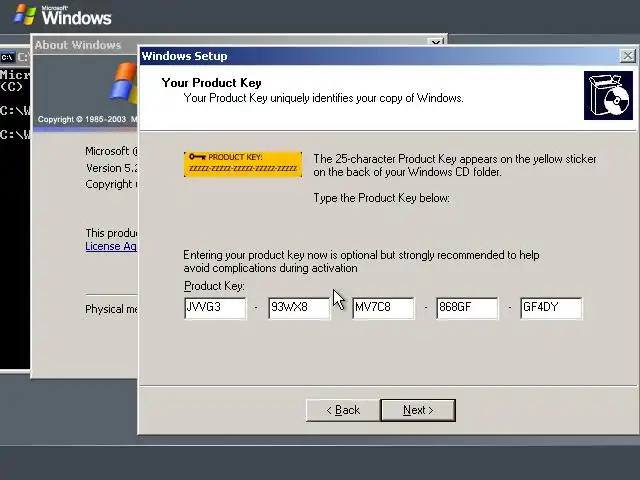Click the Windows flag logo at top-left
This screenshot has height=480, width=640.
25,15
